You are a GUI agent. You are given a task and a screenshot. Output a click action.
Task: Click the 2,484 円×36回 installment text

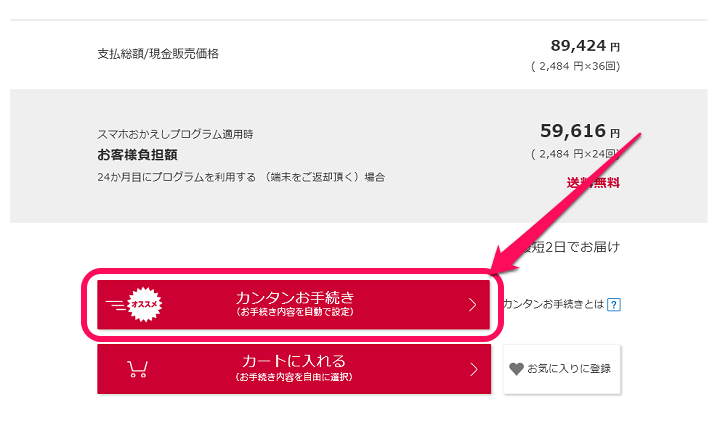[575, 67]
